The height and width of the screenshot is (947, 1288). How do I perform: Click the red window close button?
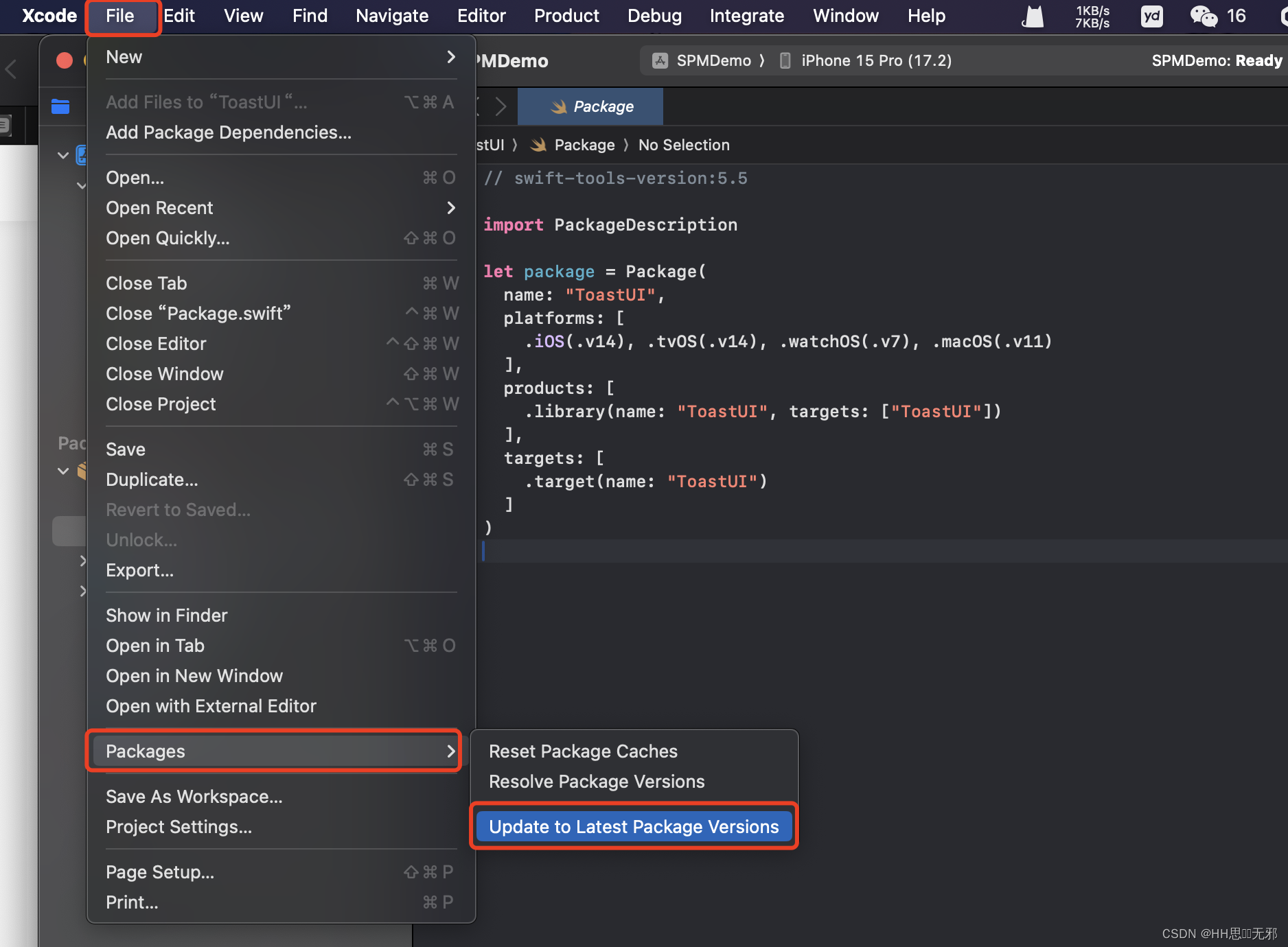65,60
